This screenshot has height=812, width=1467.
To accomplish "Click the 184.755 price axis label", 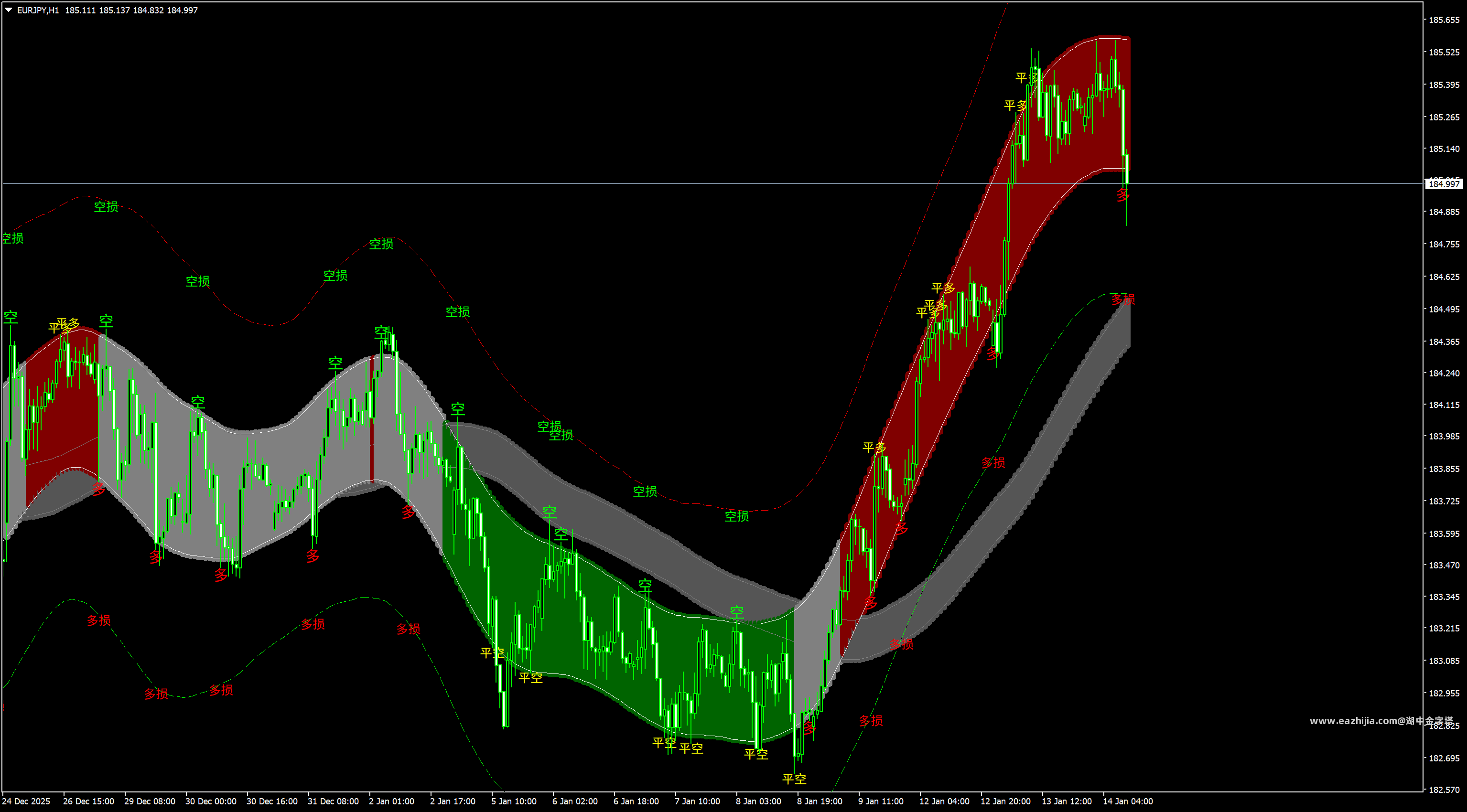I will click(x=1444, y=244).
